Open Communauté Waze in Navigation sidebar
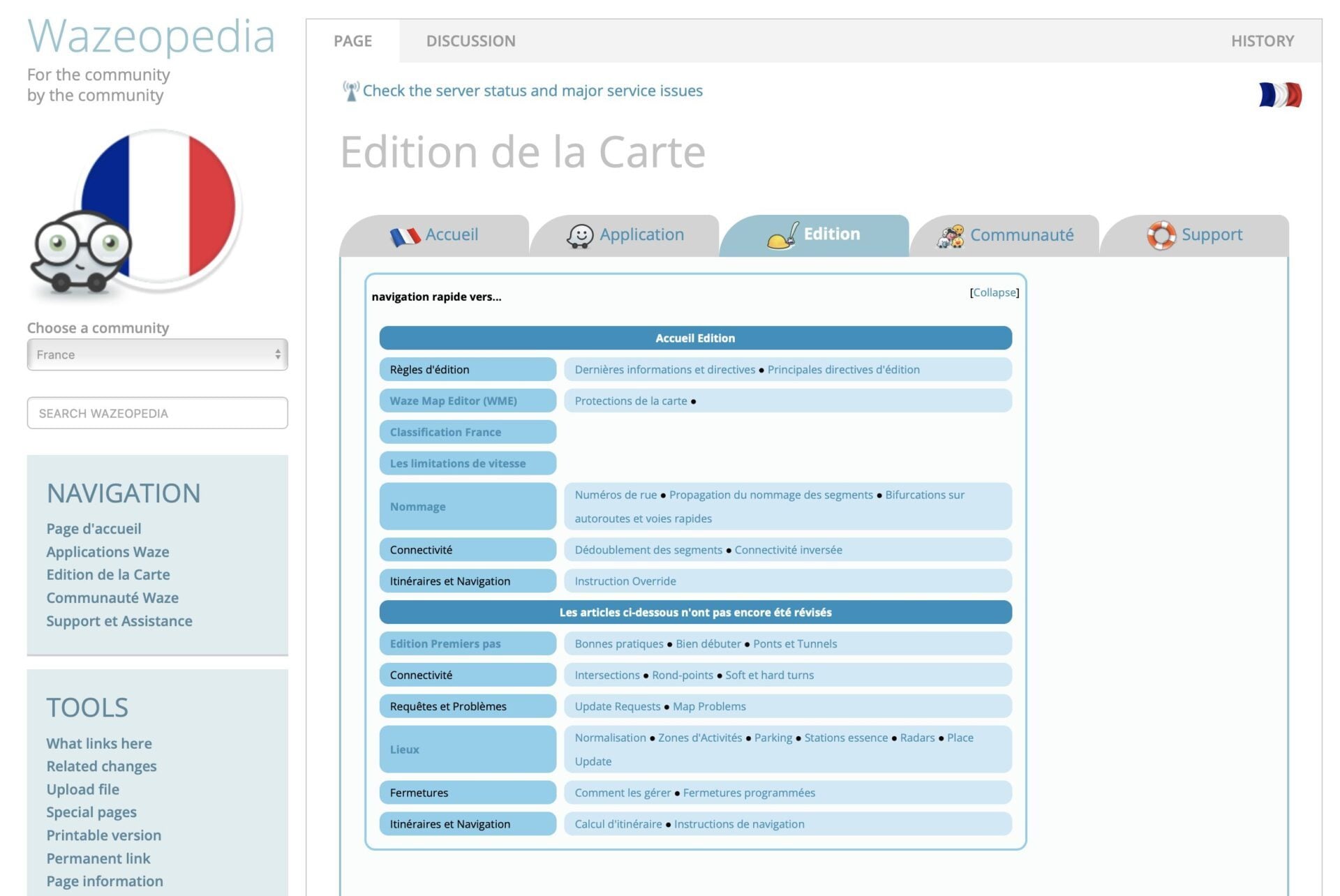Screen dimensions: 1340x896 tap(112, 597)
